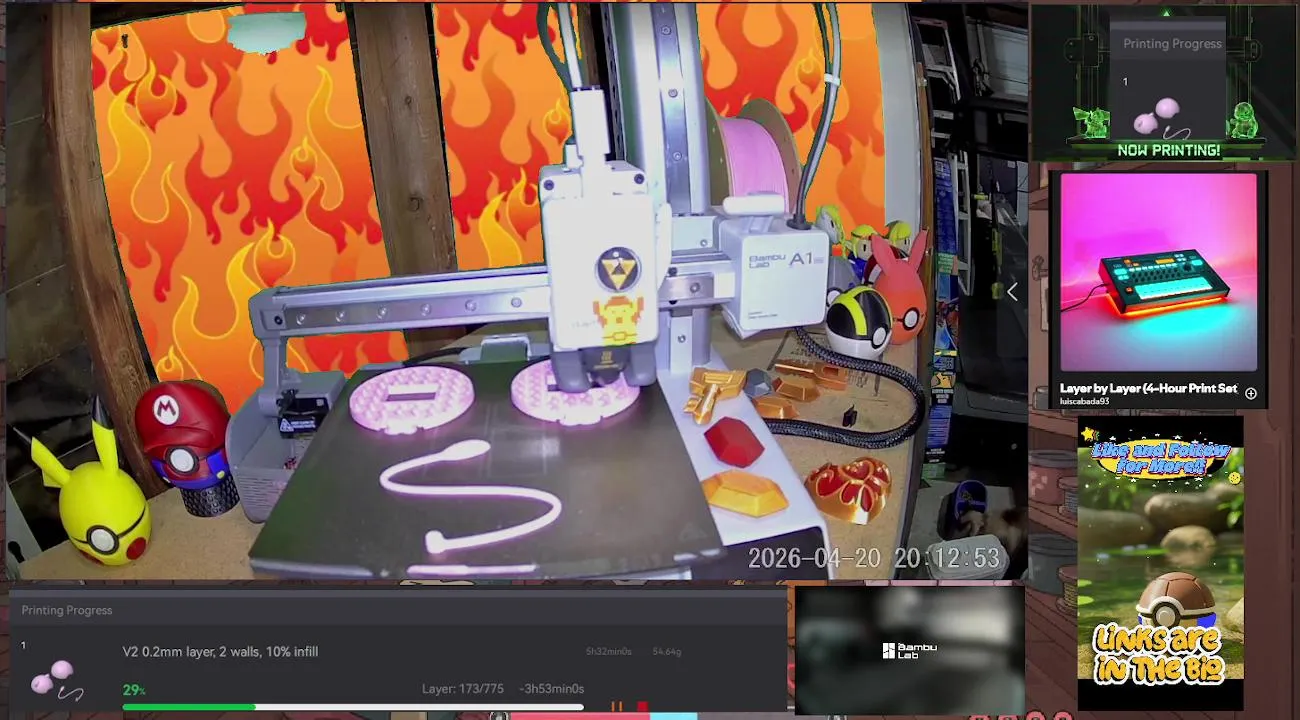This screenshot has height=720, width=1300.
Task: Click the '54.64g' filament weight value
Action: [666, 651]
